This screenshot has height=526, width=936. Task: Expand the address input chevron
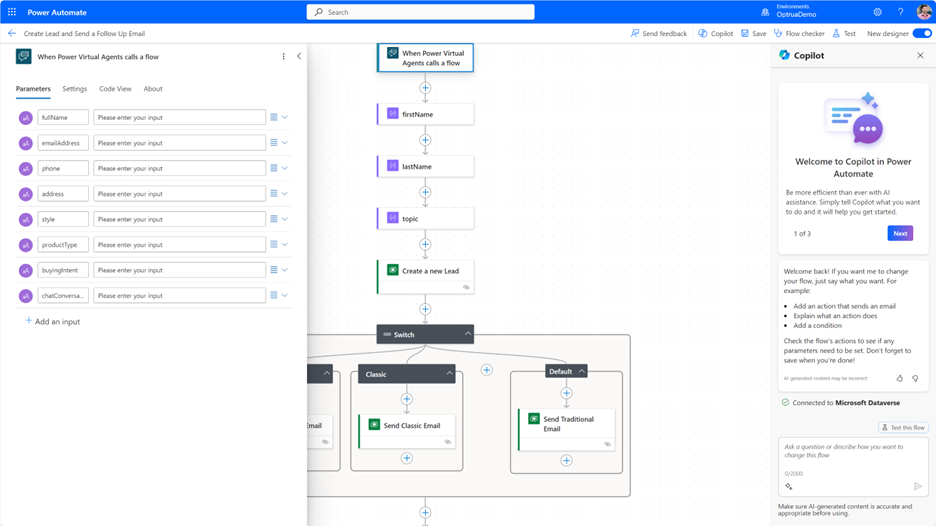pos(285,193)
